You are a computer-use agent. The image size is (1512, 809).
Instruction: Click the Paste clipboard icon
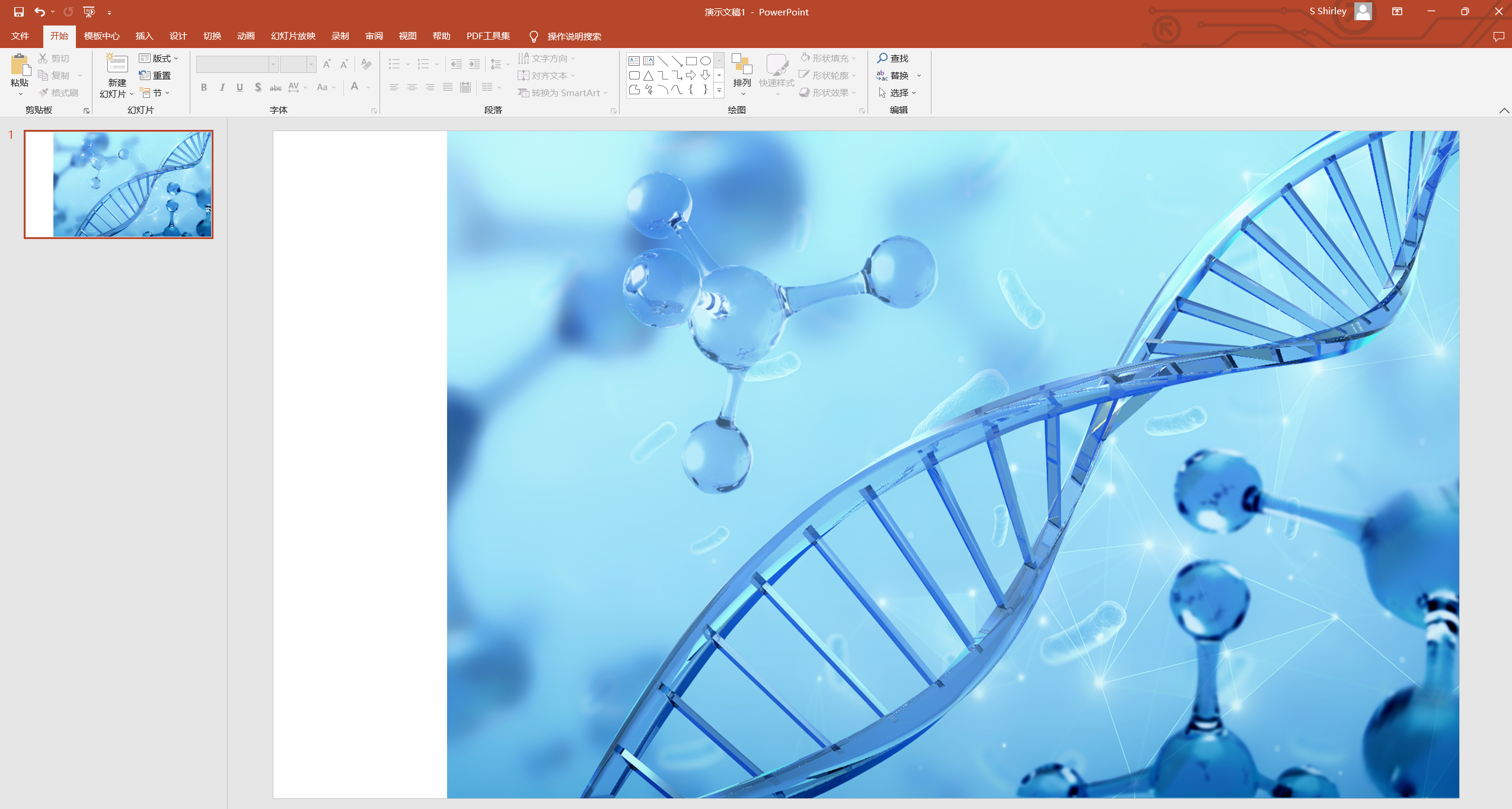(20, 65)
